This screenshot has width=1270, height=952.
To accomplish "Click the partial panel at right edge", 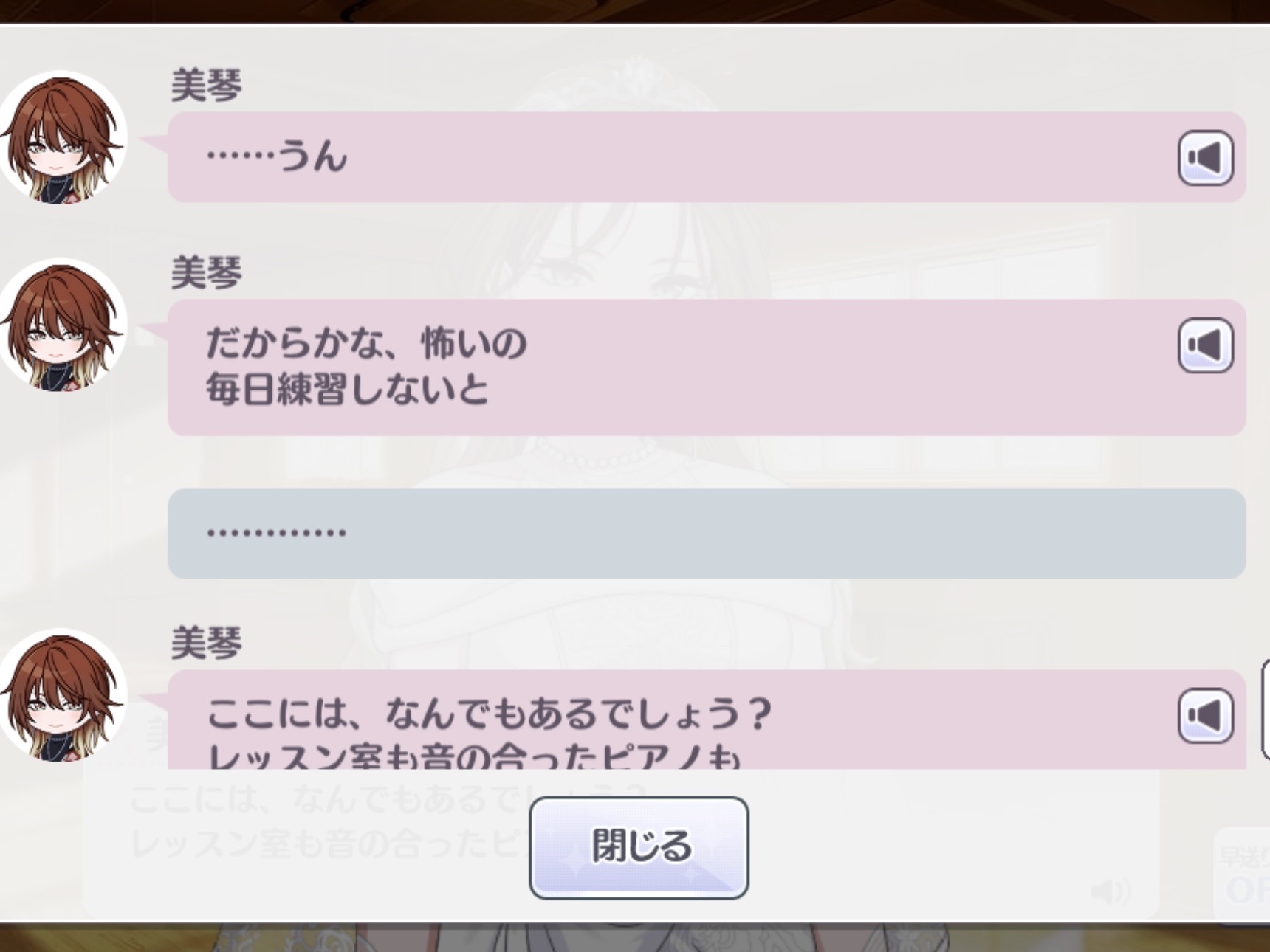I will [x=1266, y=708].
